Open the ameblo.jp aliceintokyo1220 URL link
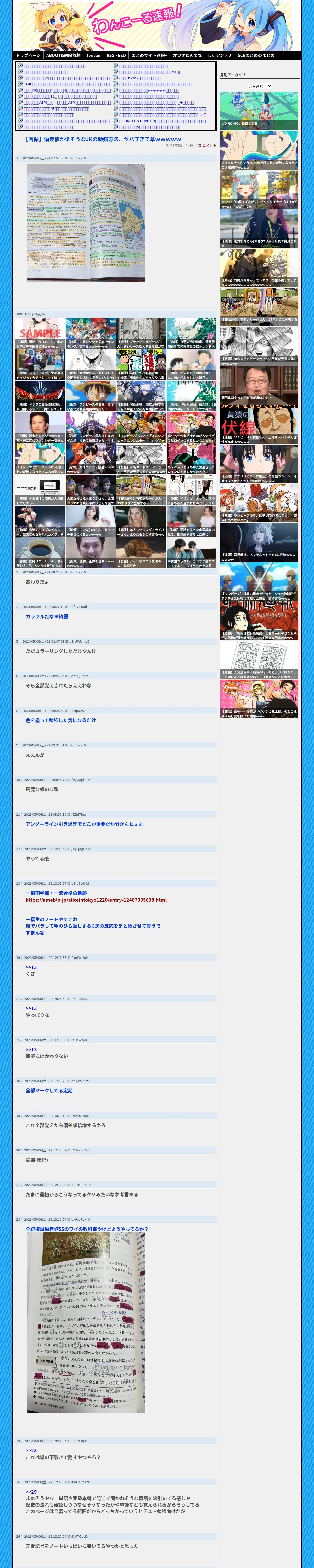The image size is (314, 1568). point(96,900)
